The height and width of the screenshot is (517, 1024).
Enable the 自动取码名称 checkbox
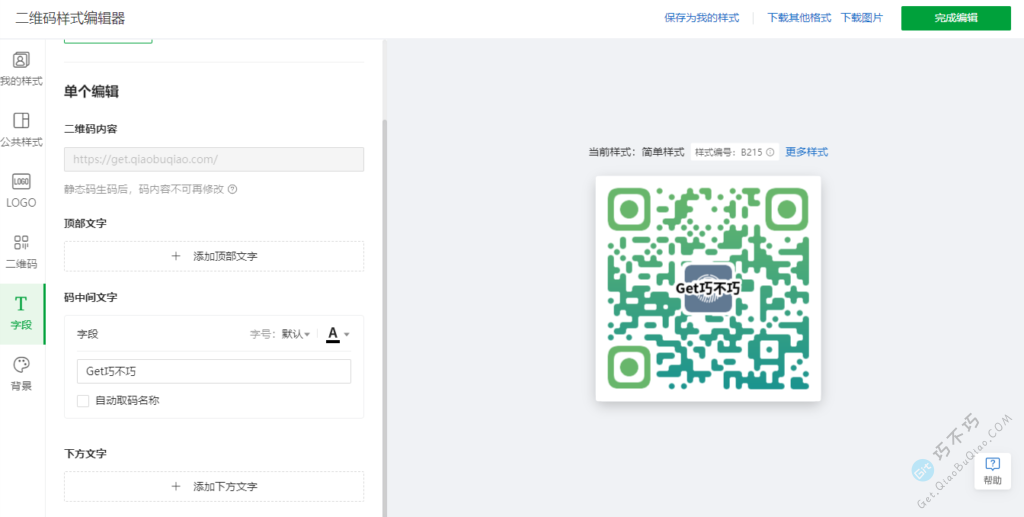click(83, 400)
